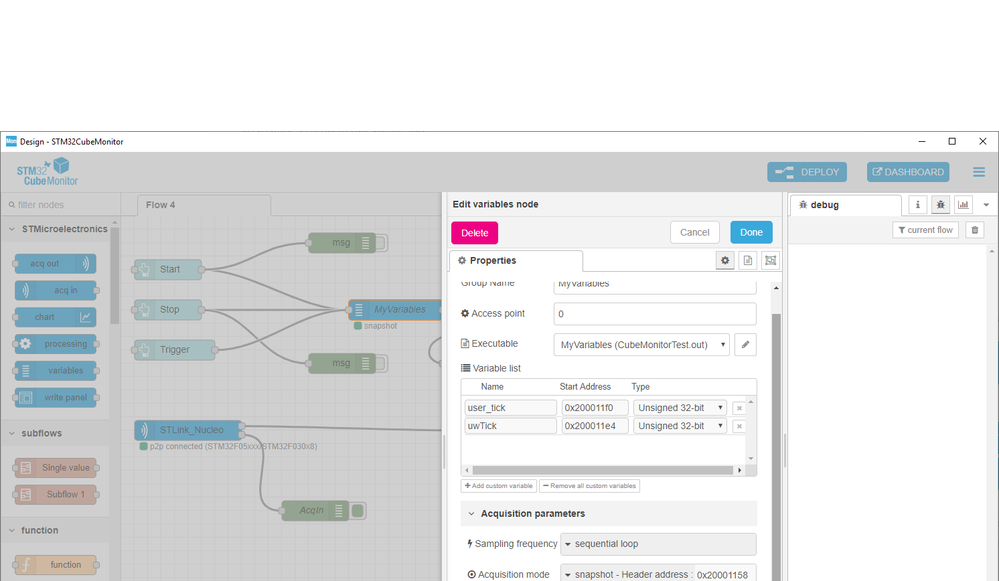Edit user_tick start address 0x200011f0
The height and width of the screenshot is (581, 999).
coord(595,408)
